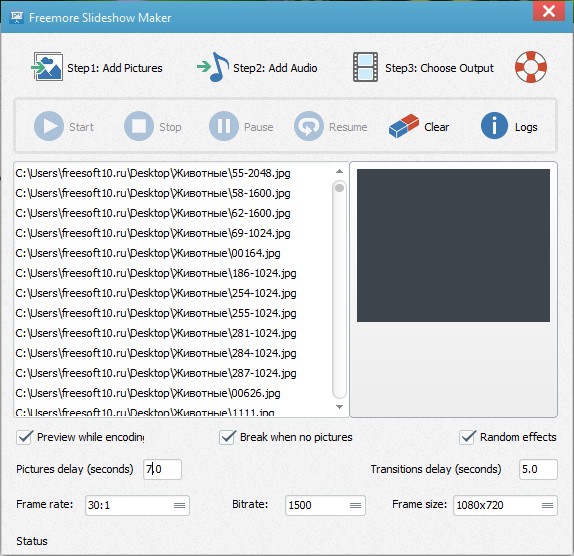Image resolution: width=574 pixels, height=556 pixels.
Task: Click the 'Step2: Add Audio' label
Action: pos(275,68)
